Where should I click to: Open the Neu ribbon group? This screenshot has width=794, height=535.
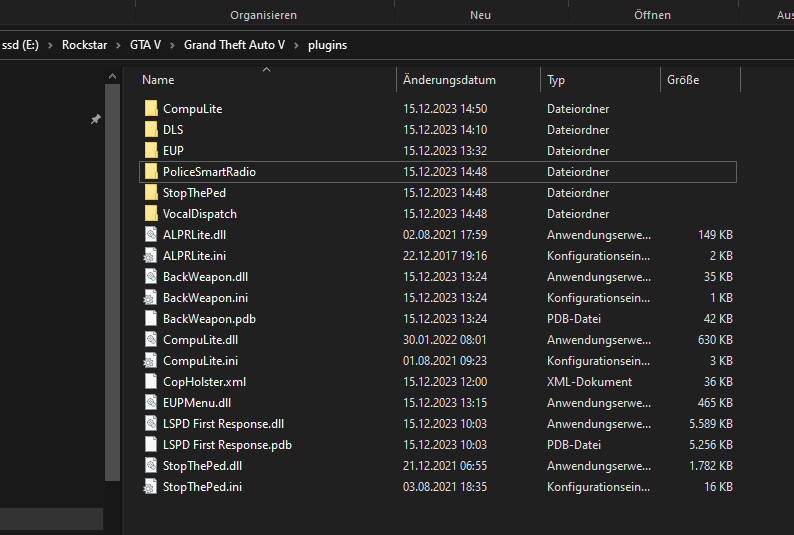[480, 15]
